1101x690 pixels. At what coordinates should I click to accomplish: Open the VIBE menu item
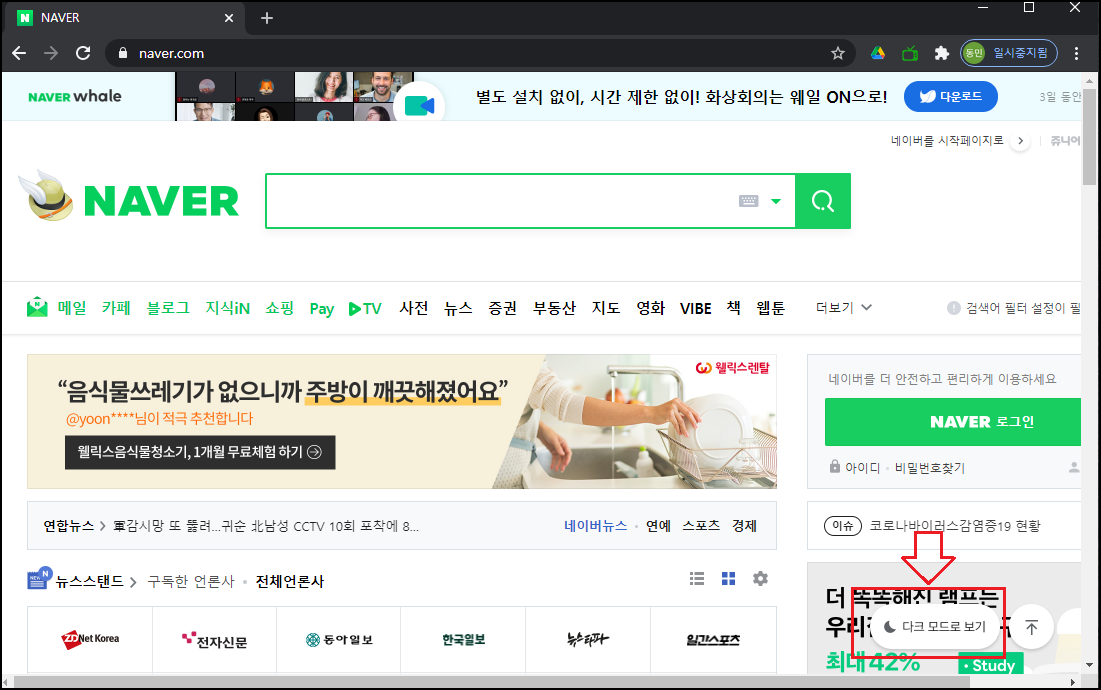[x=695, y=309]
